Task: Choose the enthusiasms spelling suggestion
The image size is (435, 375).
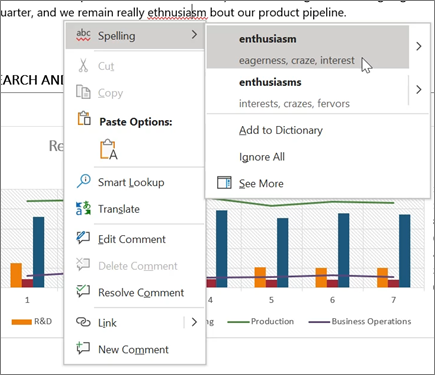Action: pyautogui.click(x=307, y=93)
